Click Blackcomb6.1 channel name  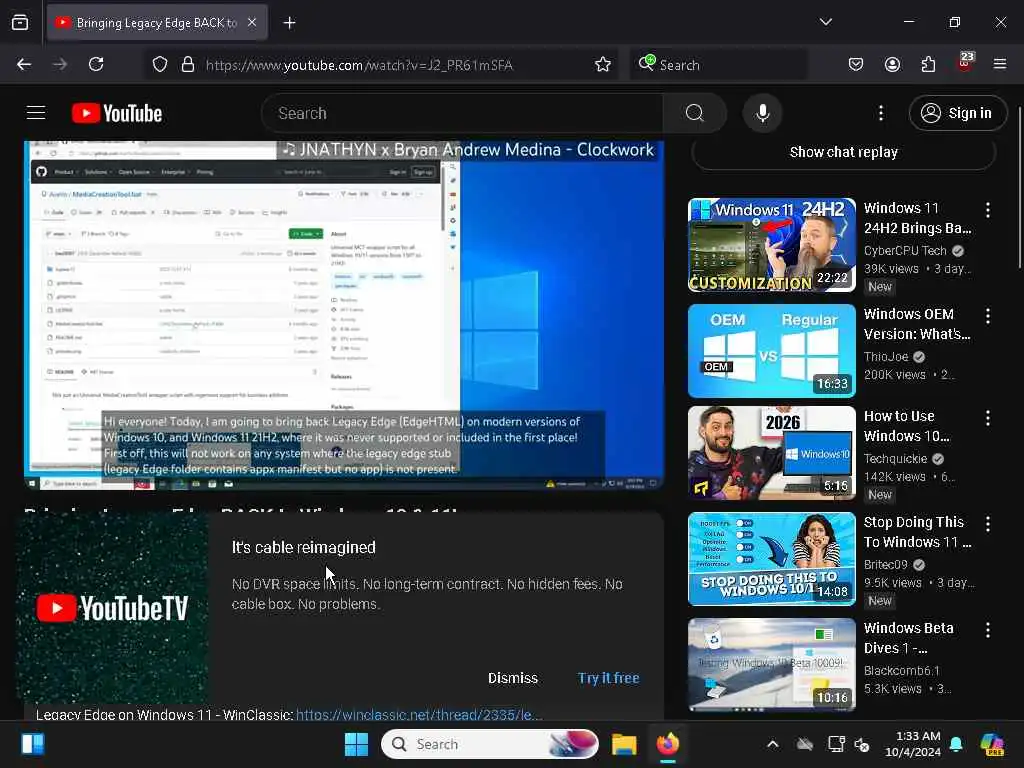[901, 671]
